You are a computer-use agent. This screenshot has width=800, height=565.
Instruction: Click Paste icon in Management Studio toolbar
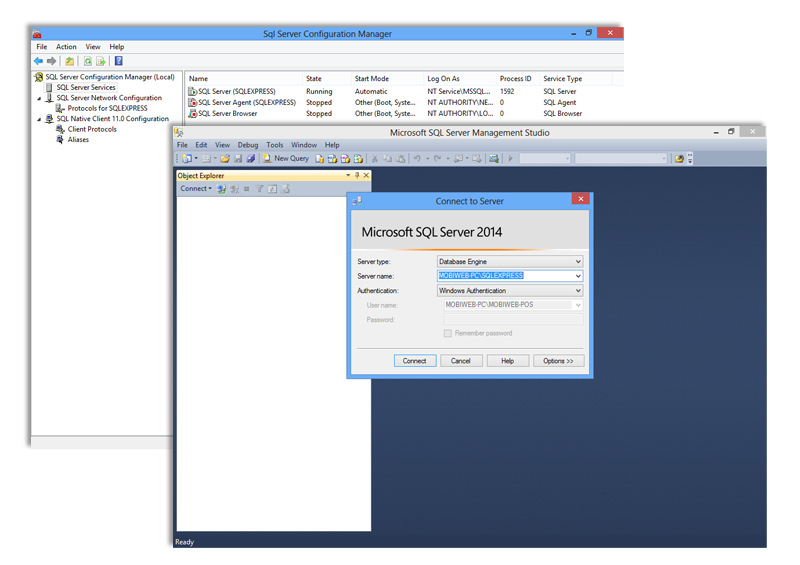tap(401, 159)
